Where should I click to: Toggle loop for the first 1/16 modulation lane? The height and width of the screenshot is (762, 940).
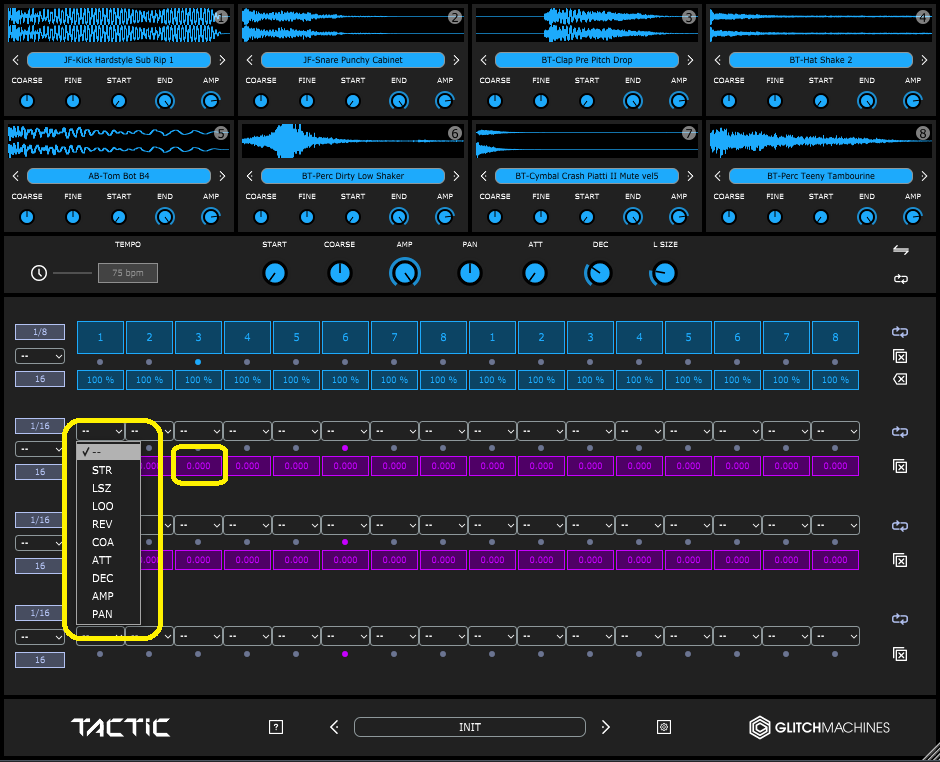(900, 432)
